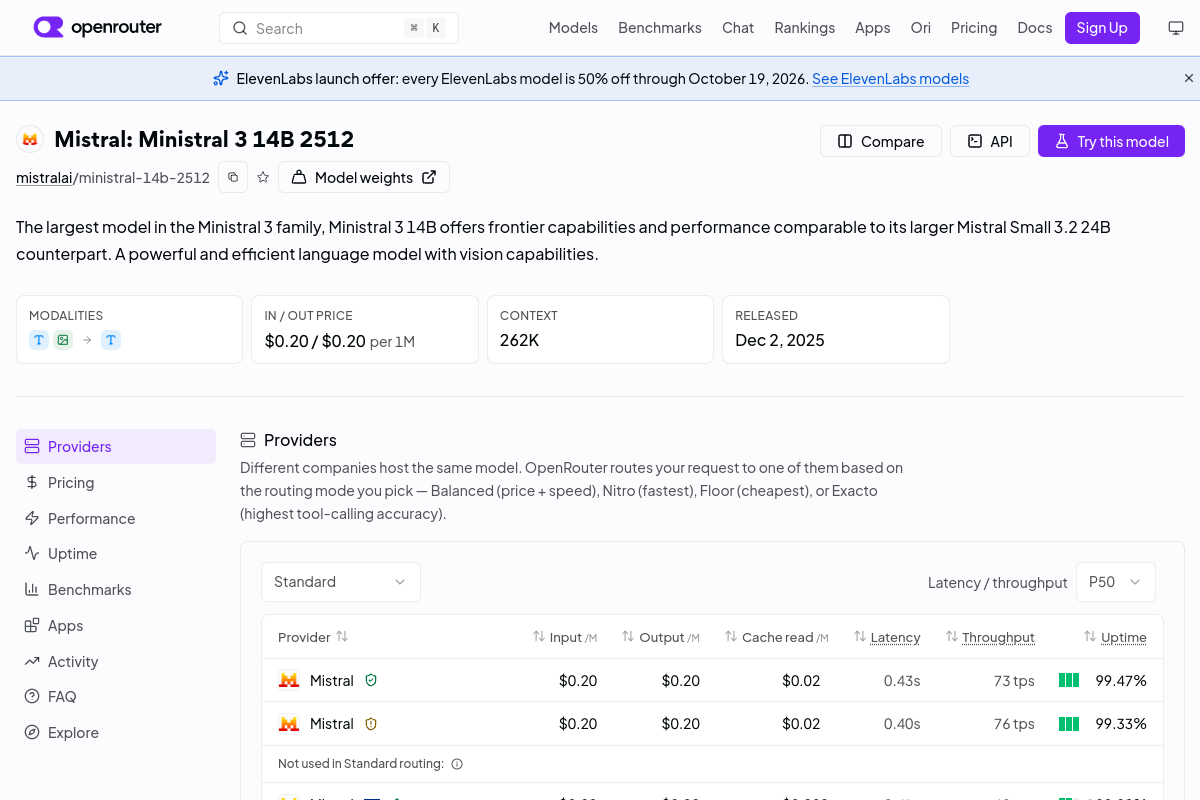Sort the provider table by the Uptime column
Image resolution: width=1200 pixels, height=800 pixels.
(1115, 637)
